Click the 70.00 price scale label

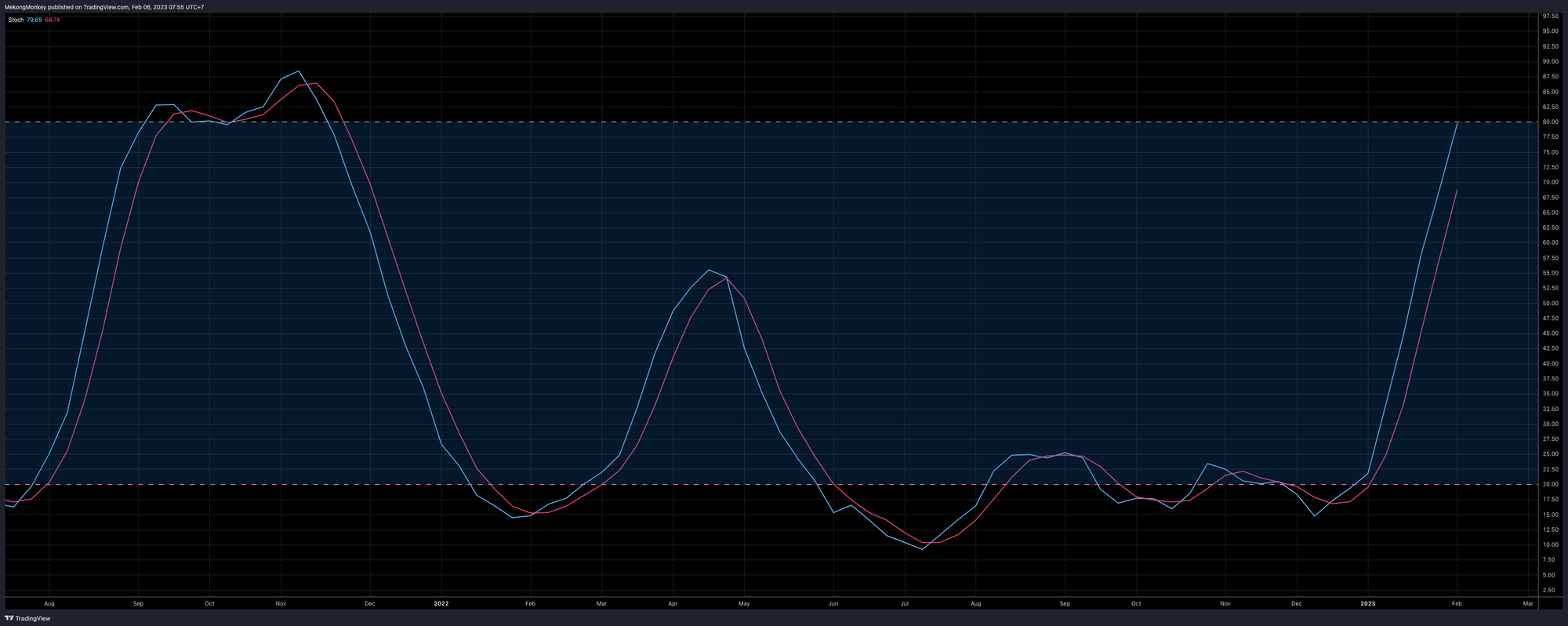[x=1550, y=182]
